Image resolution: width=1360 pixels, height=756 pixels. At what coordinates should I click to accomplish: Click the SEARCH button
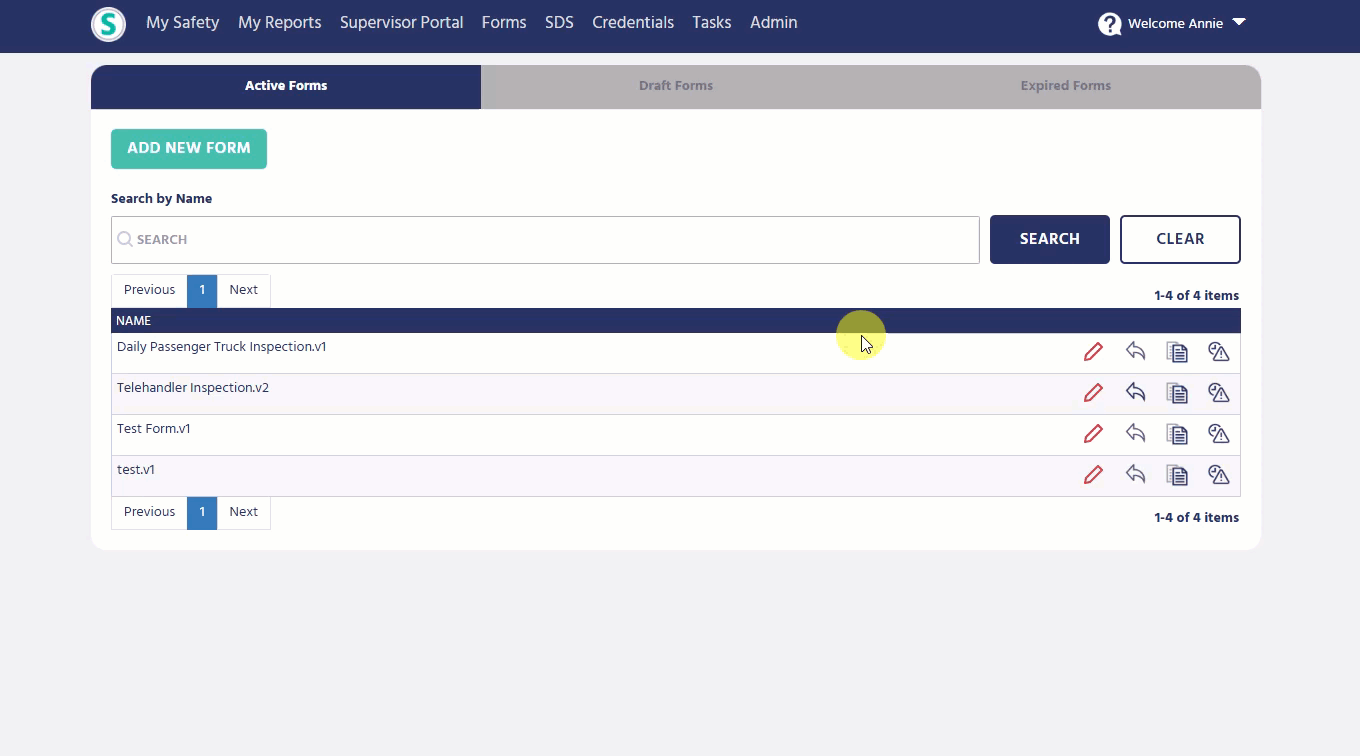point(1050,240)
